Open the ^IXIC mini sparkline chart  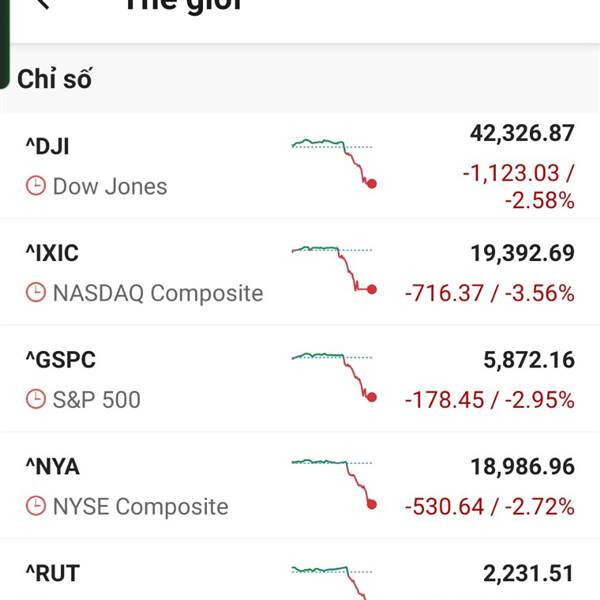point(334,269)
